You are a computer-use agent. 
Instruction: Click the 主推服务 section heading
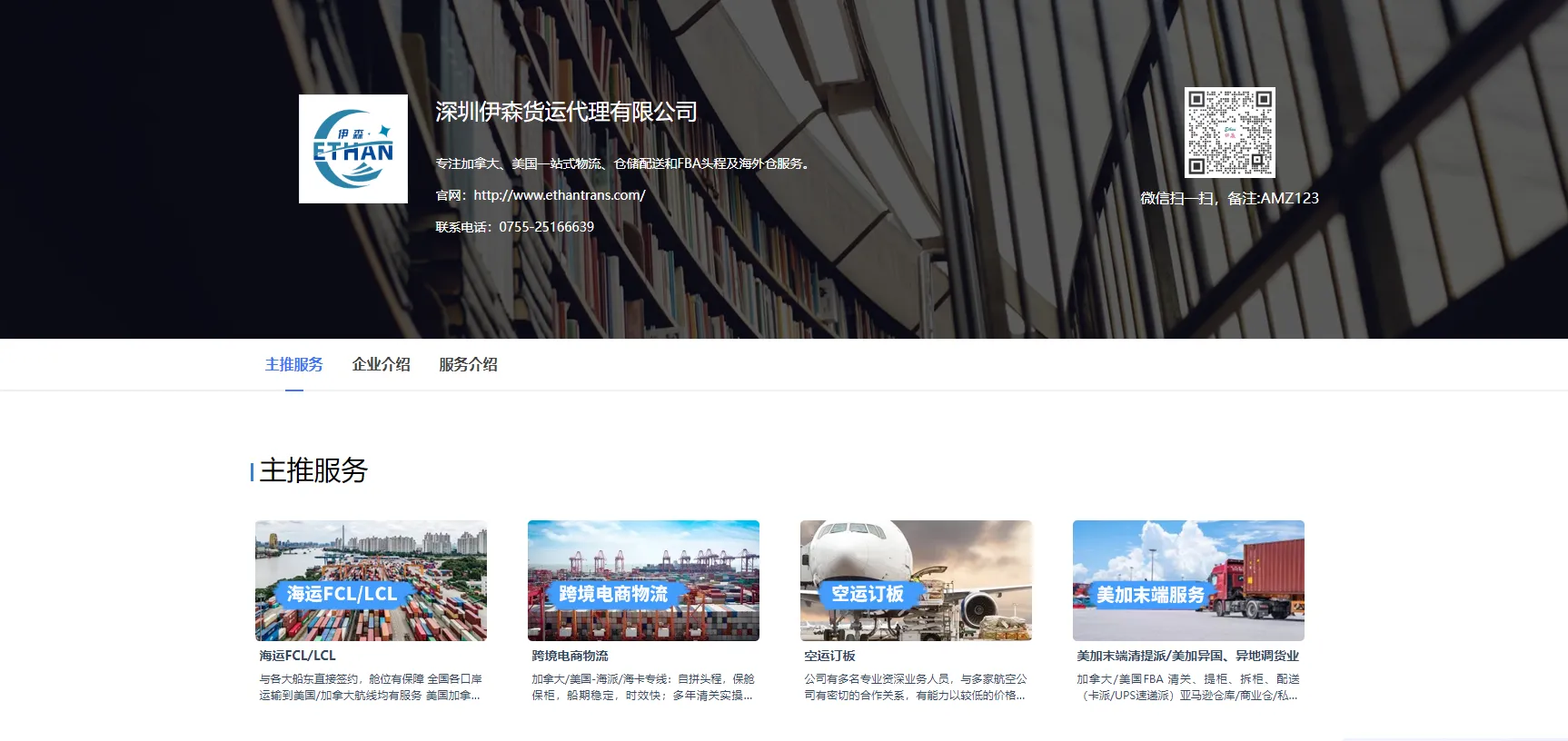click(313, 470)
